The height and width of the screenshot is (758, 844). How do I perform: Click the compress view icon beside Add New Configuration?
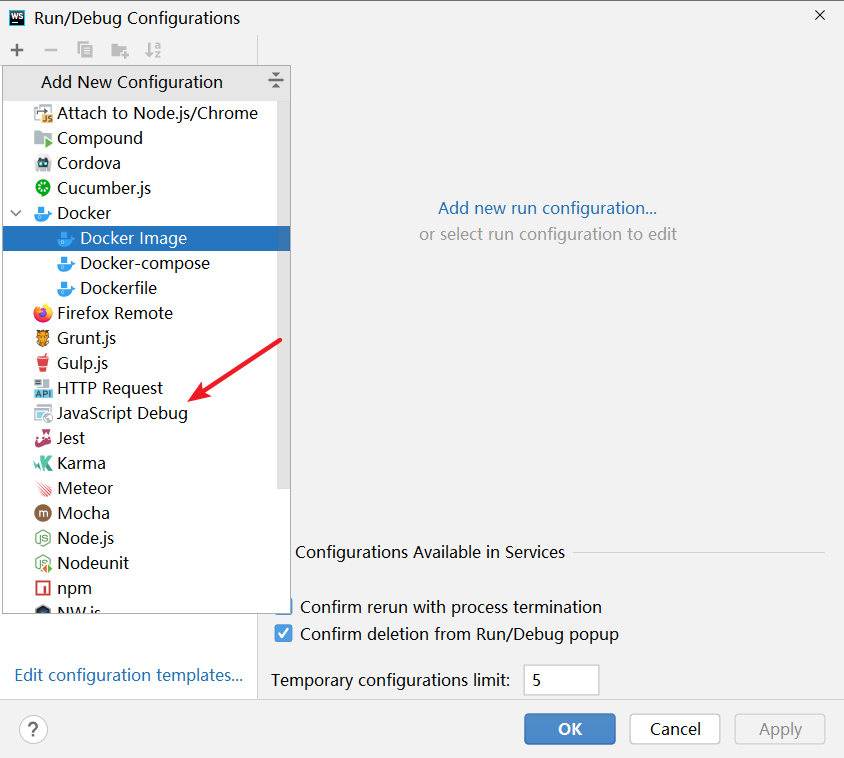click(x=275, y=81)
